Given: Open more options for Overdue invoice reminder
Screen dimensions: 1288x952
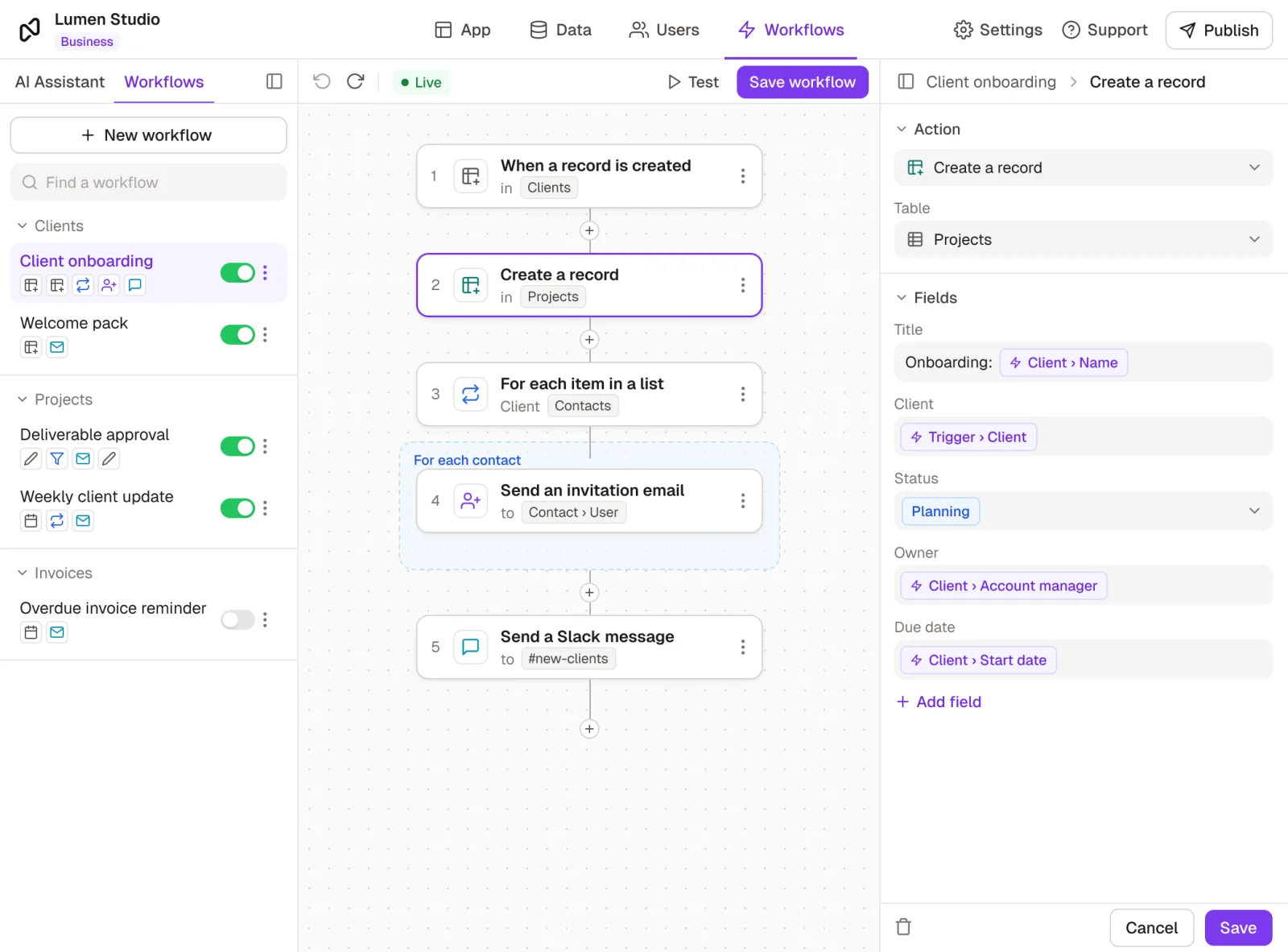Looking at the screenshot, I should 265,619.
